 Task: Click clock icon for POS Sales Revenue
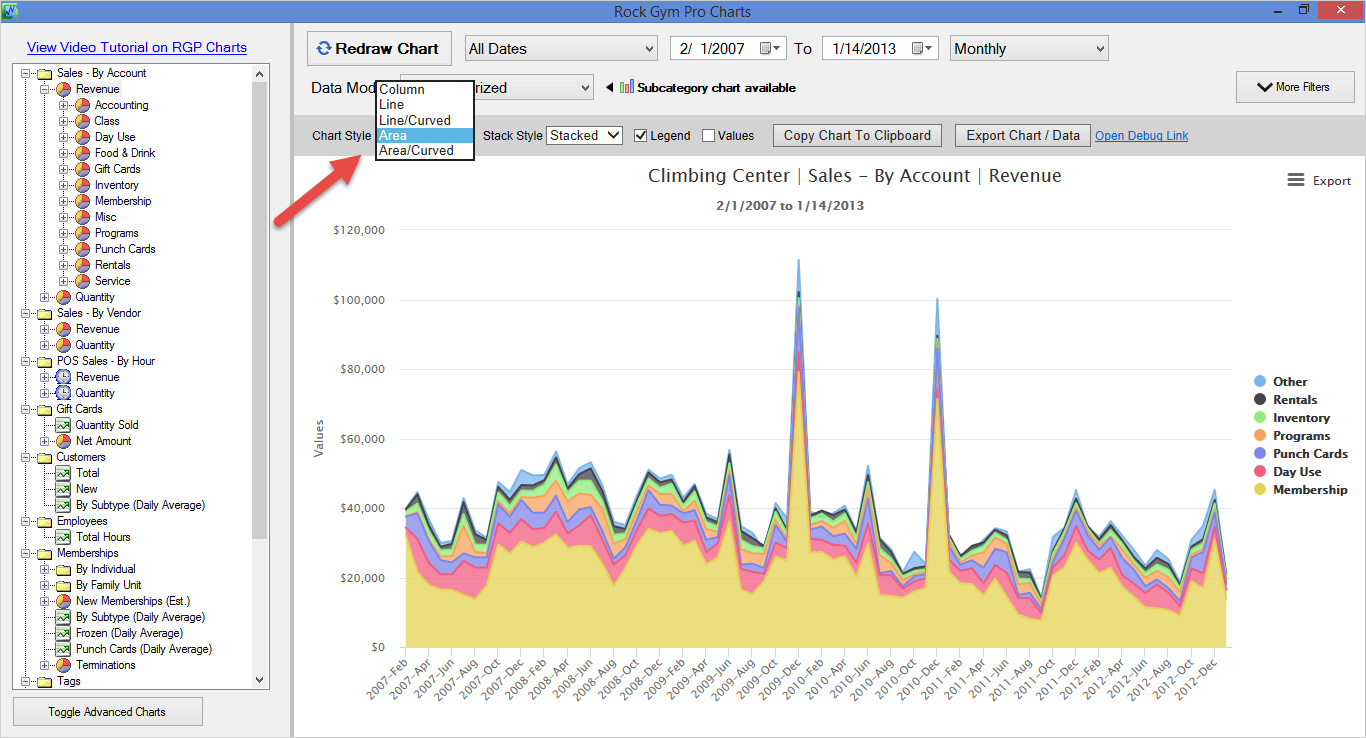(x=63, y=377)
